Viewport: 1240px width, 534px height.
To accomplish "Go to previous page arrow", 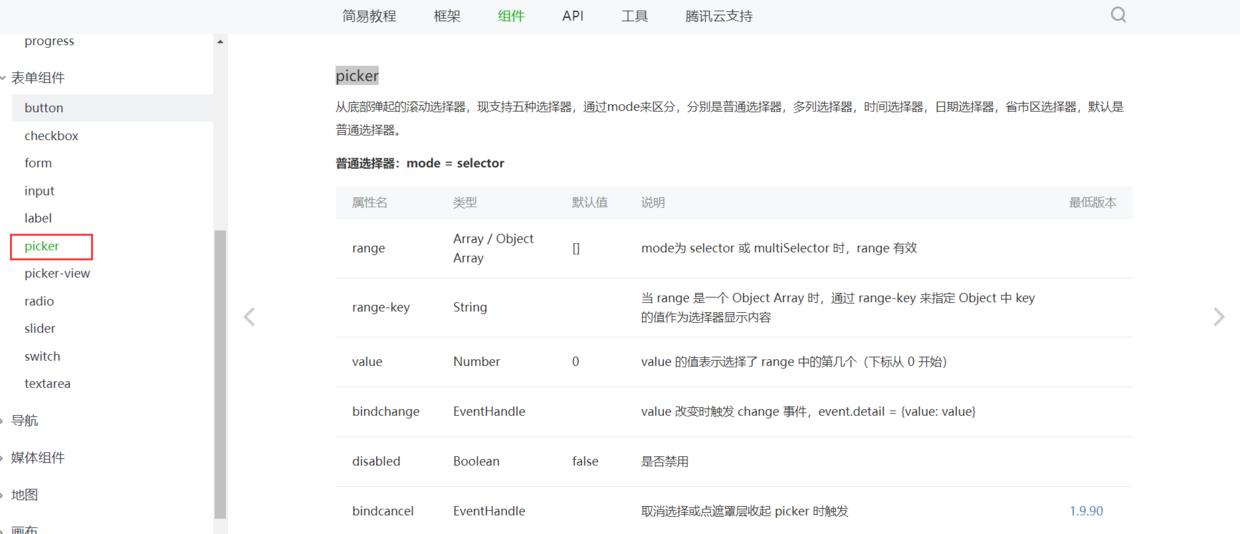I will coord(249,317).
